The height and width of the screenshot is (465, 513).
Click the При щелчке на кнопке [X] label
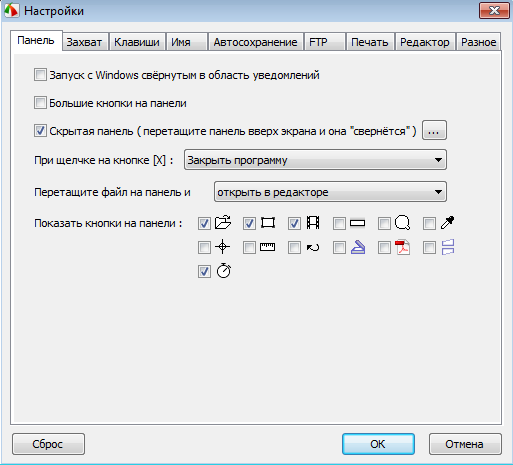[x=104, y=160]
